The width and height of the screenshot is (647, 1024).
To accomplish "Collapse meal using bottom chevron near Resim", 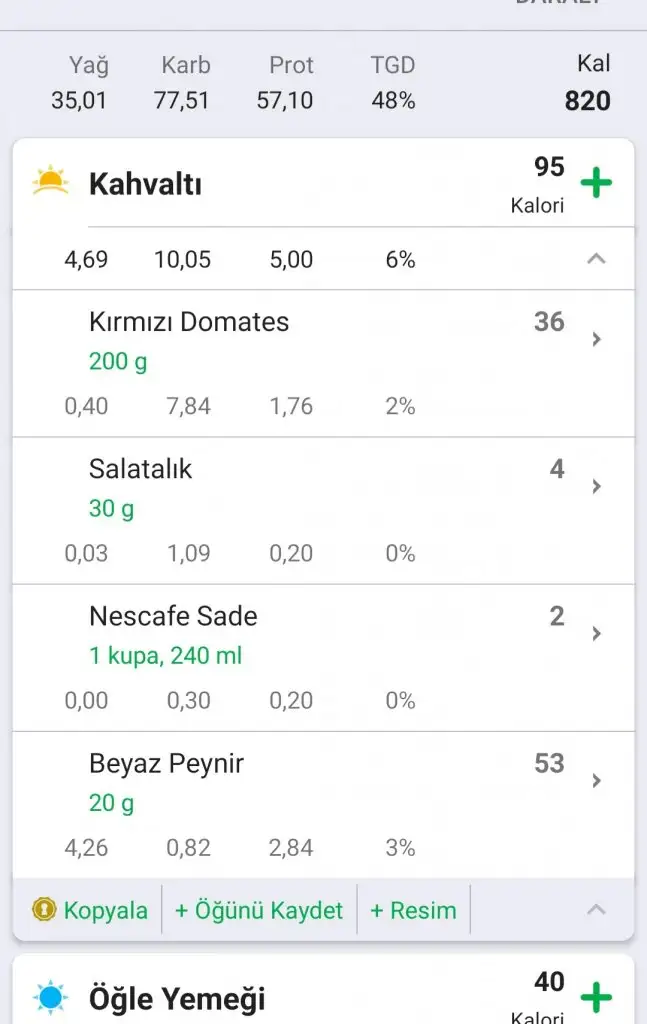I will (596, 909).
